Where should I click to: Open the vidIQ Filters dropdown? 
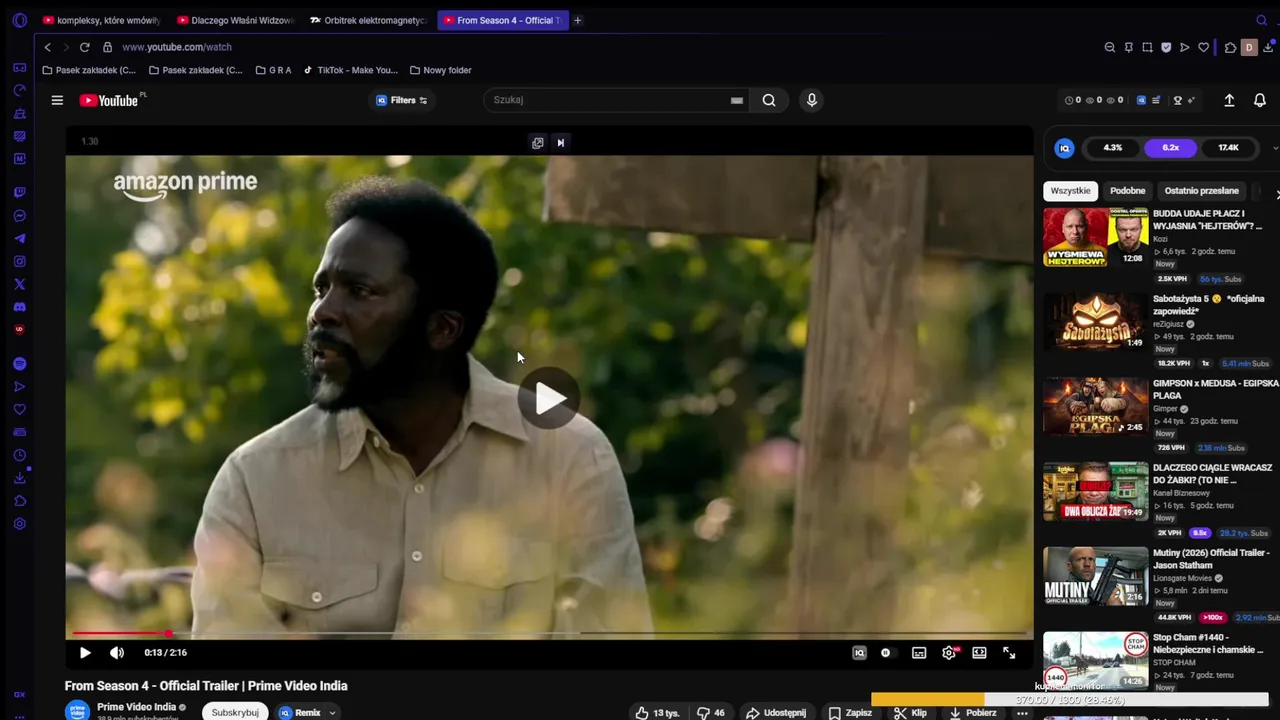[401, 100]
